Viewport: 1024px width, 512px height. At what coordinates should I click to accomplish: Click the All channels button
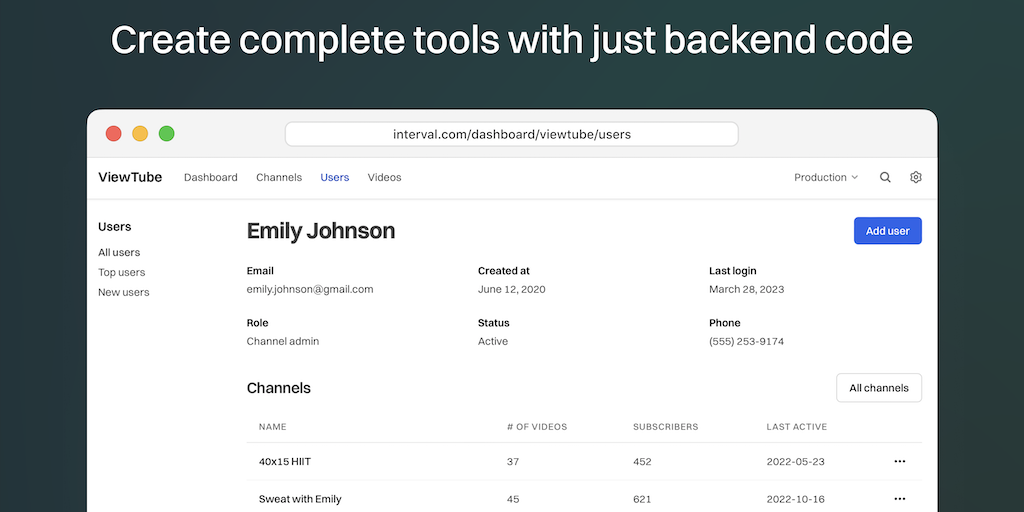click(878, 388)
